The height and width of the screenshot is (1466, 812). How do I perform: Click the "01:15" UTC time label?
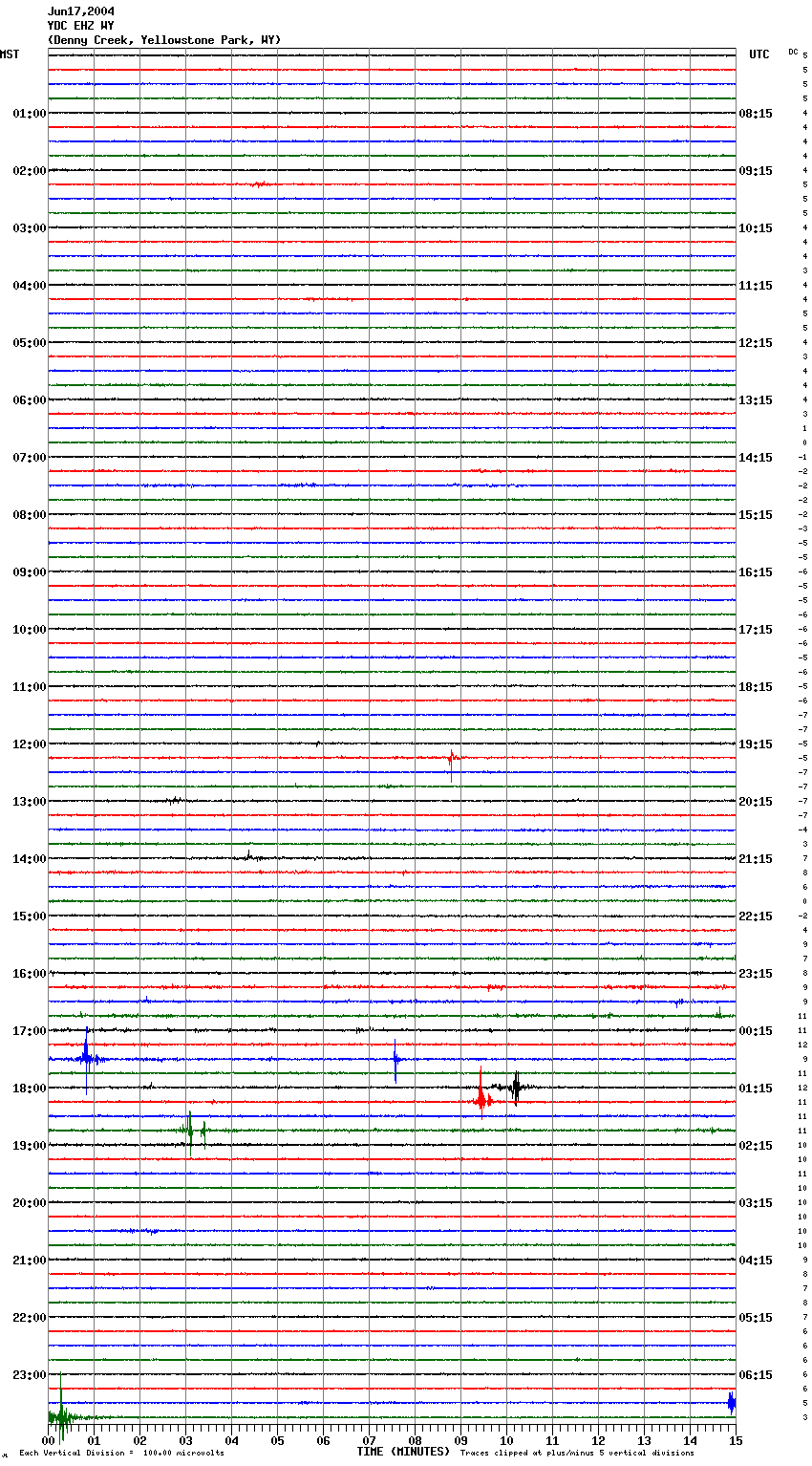[756, 1089]
